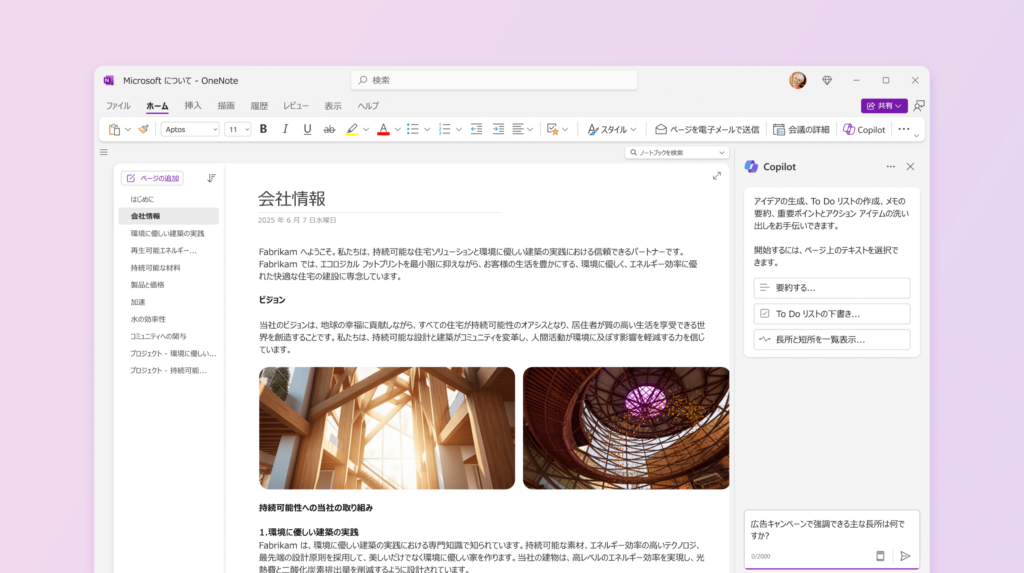
Task: Click the Copilot ribbon button
Action: coord(864,129)
